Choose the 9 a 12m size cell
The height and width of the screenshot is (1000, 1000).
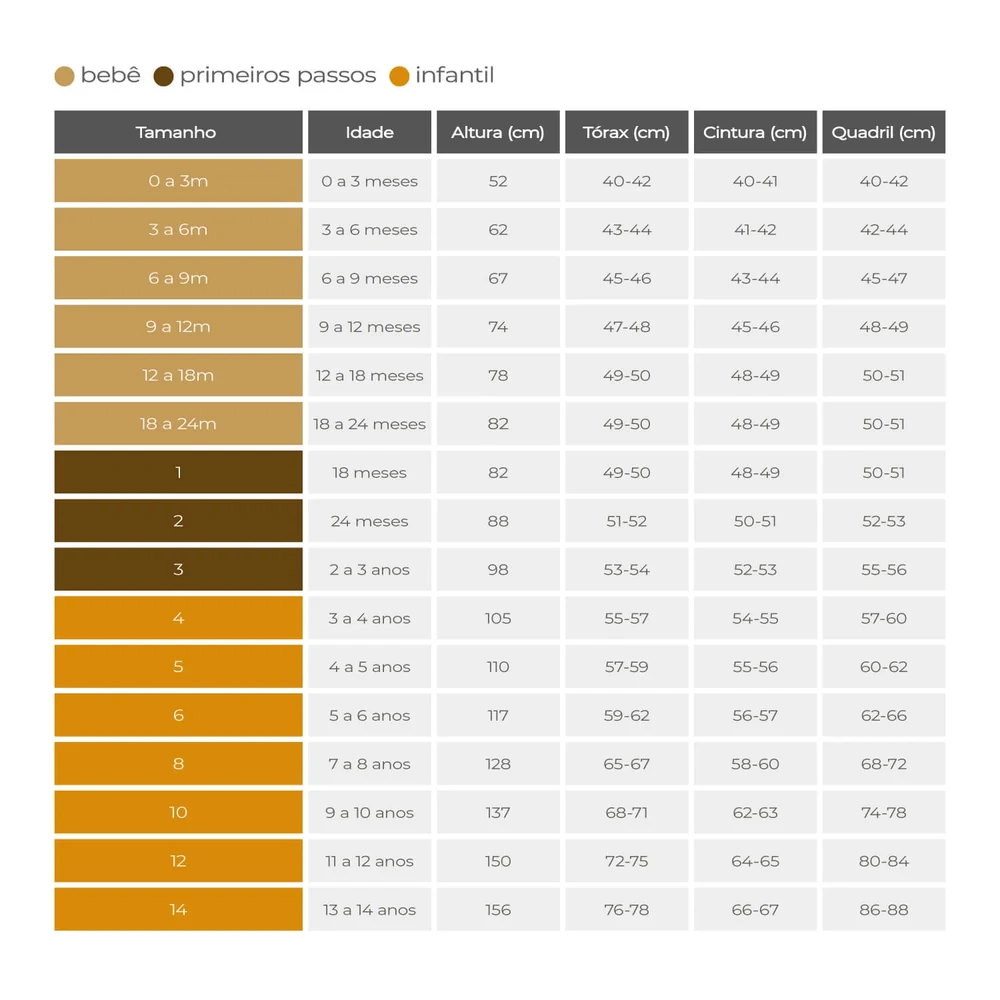(179, 327)
